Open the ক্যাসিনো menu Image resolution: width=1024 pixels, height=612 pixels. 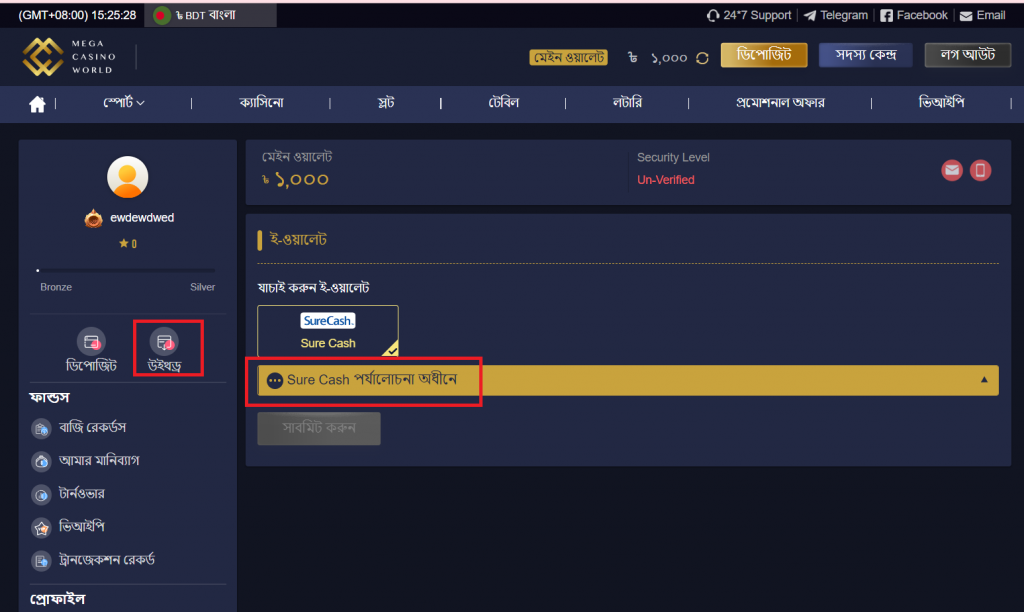(x=261, y=103)
